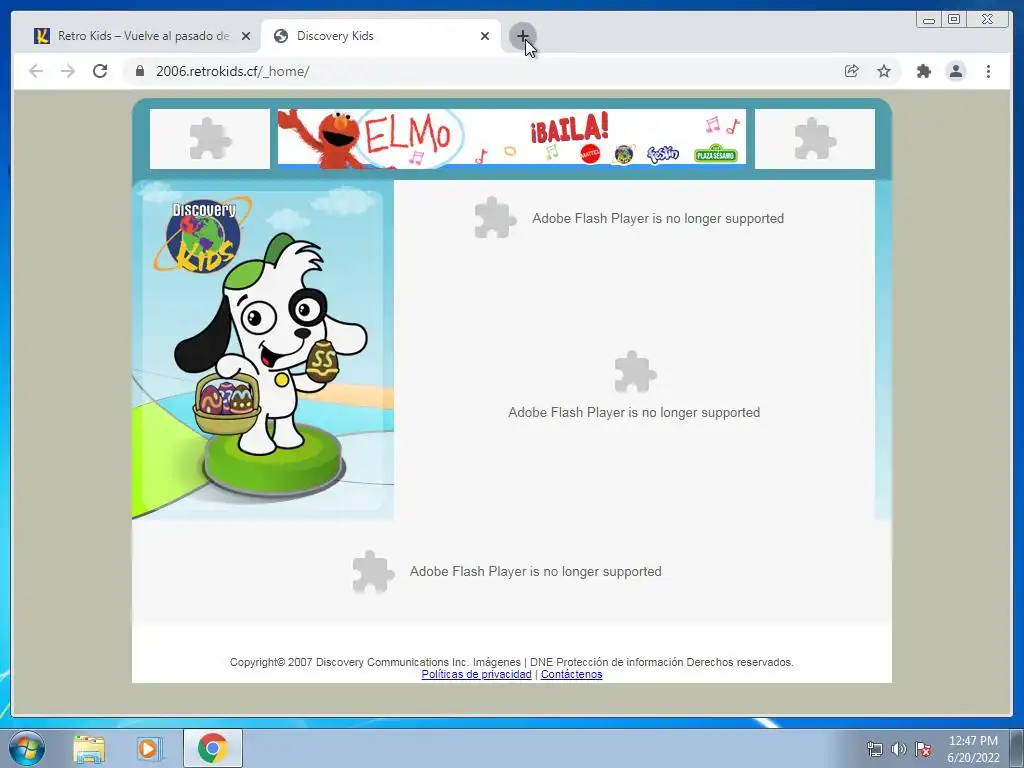Click the top Flash plugin puzzle icon
This screenshot has width=1024, height=768.
495,217
